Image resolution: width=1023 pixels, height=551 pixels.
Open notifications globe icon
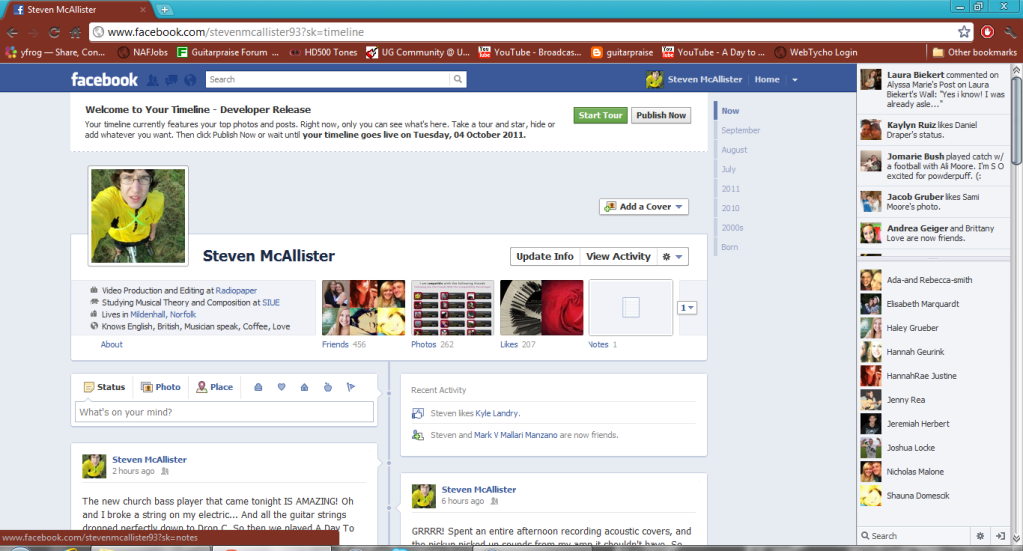[190, 80]
